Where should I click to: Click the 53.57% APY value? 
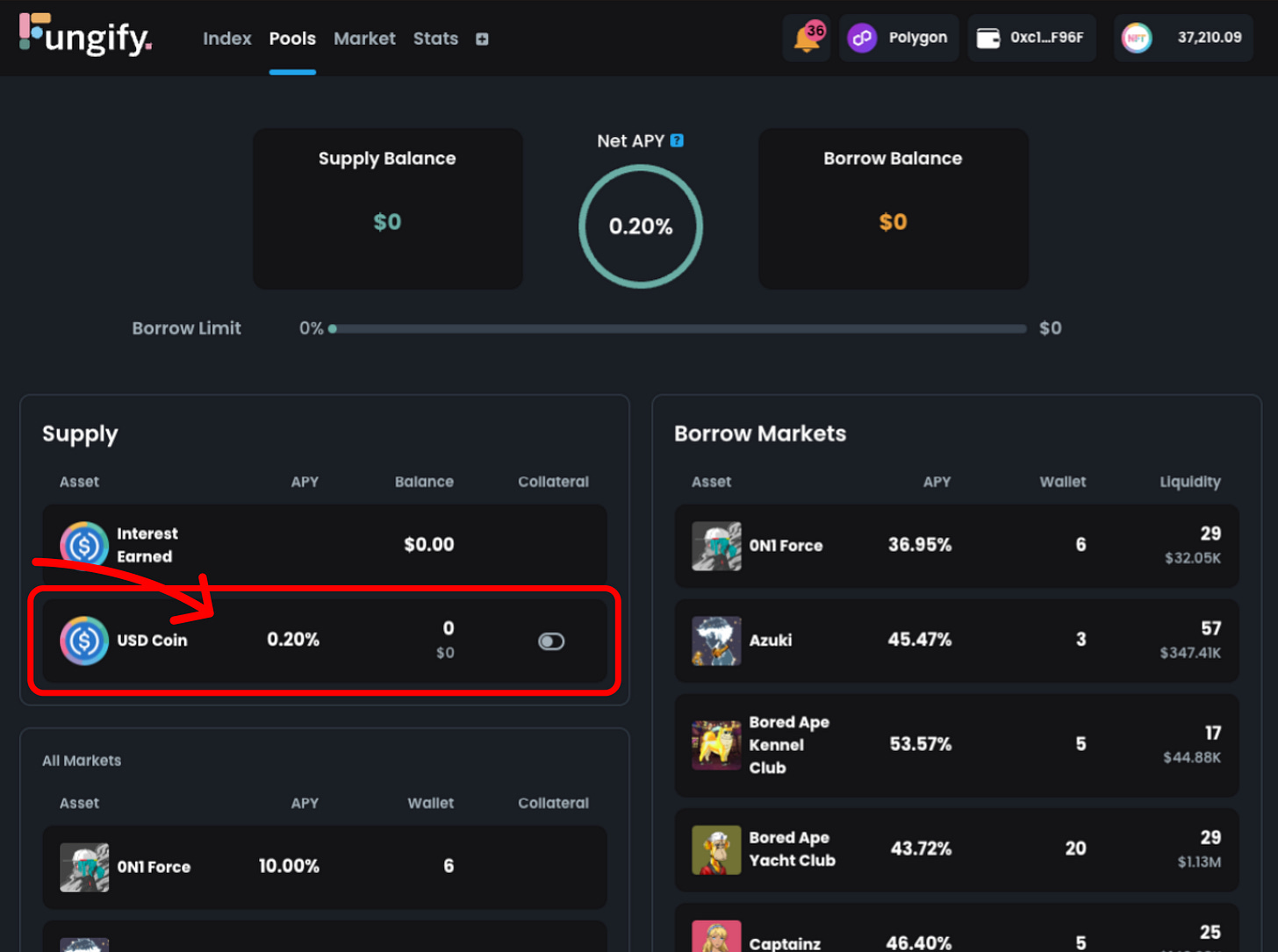click(x=921, y=744)
